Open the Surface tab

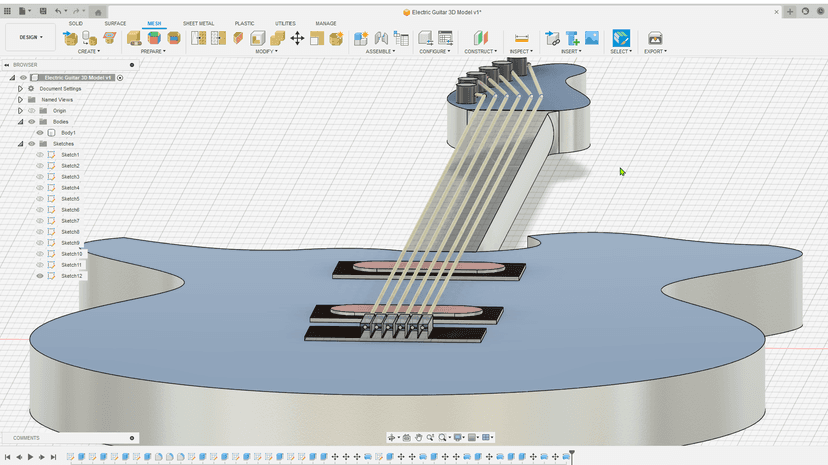point(115,22)
